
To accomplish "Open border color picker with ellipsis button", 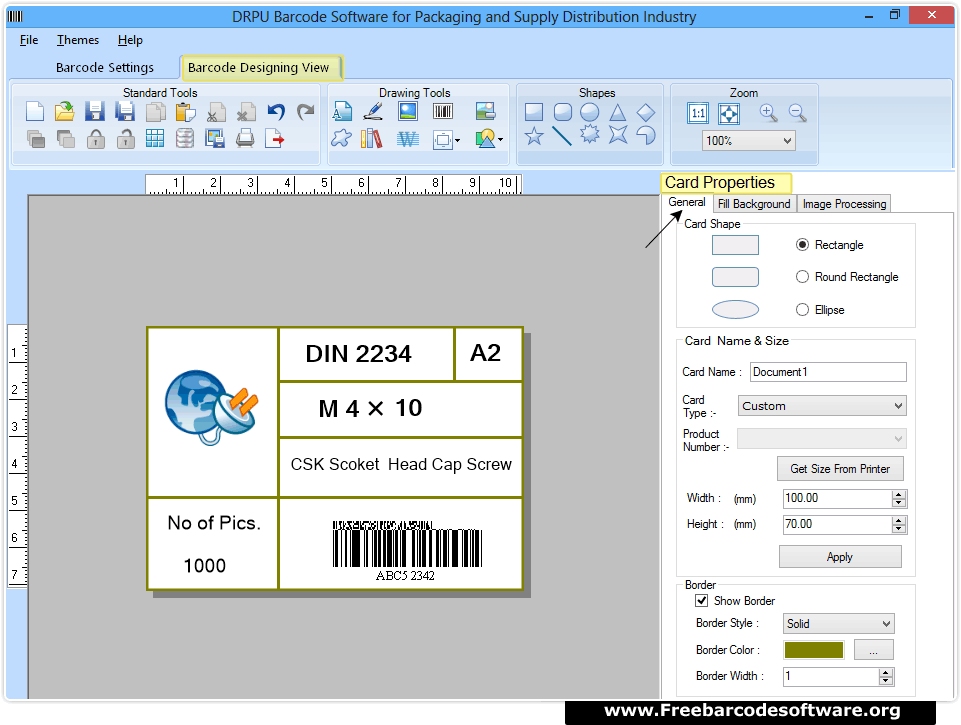I will coord(873,650).
